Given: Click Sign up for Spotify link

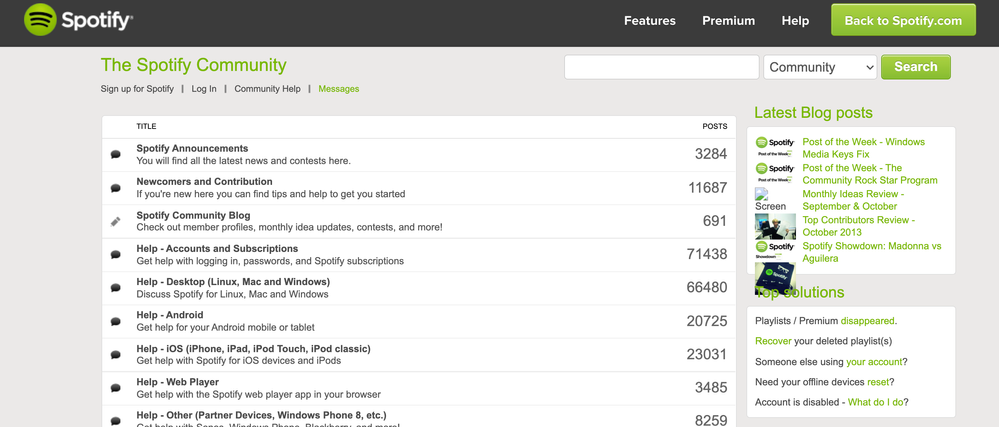Looking at the screenshot, I should (137, 89).
